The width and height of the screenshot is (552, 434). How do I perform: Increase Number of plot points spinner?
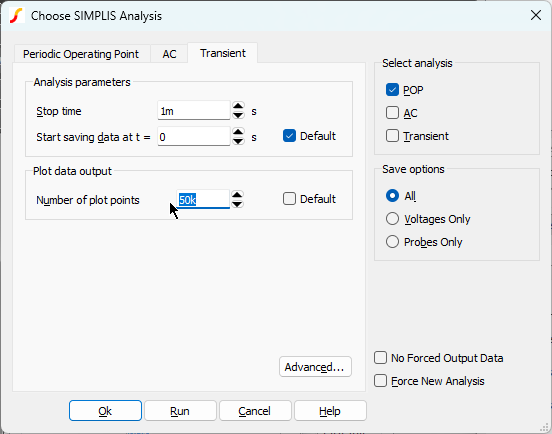click(x=237, y=195)
